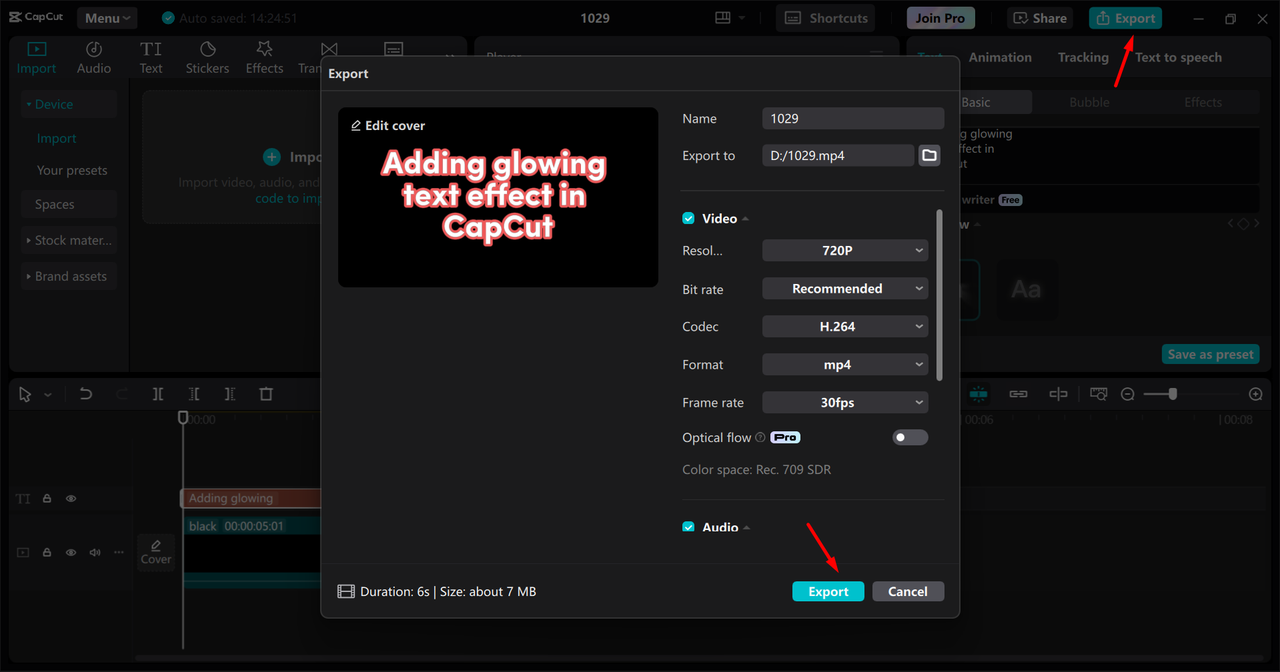This screenshot has width=1280, height=672.
Task: Click the linkage chain icon in timeline toolbar
Action: click(x=1018, y=394)
